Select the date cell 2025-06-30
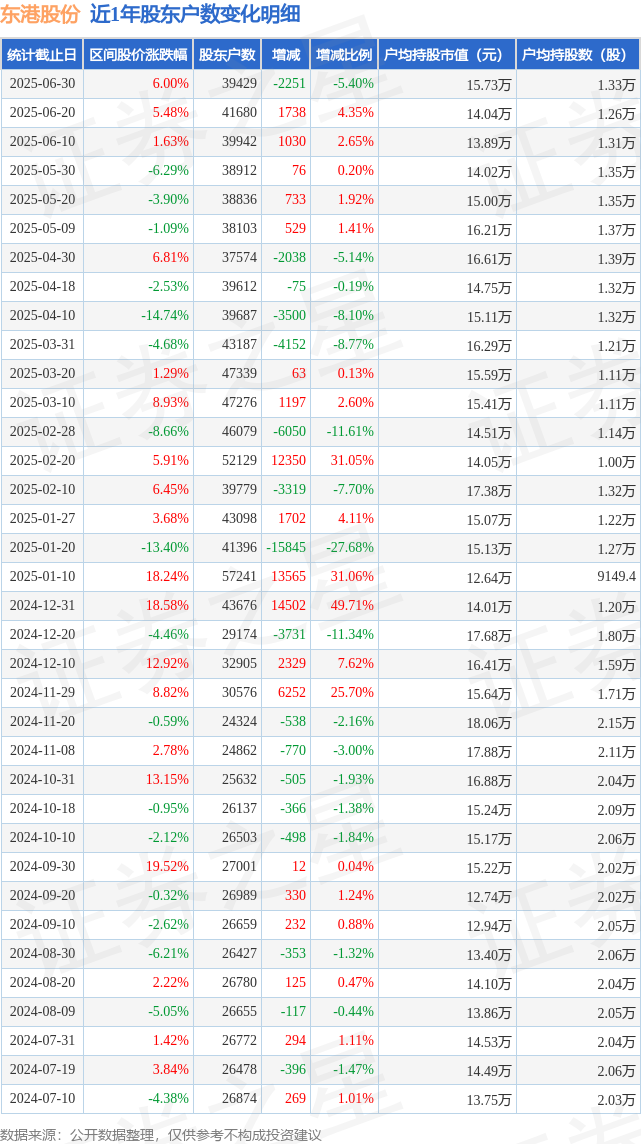Viewport: 641px width, 1144px height. tap(42, 84)
